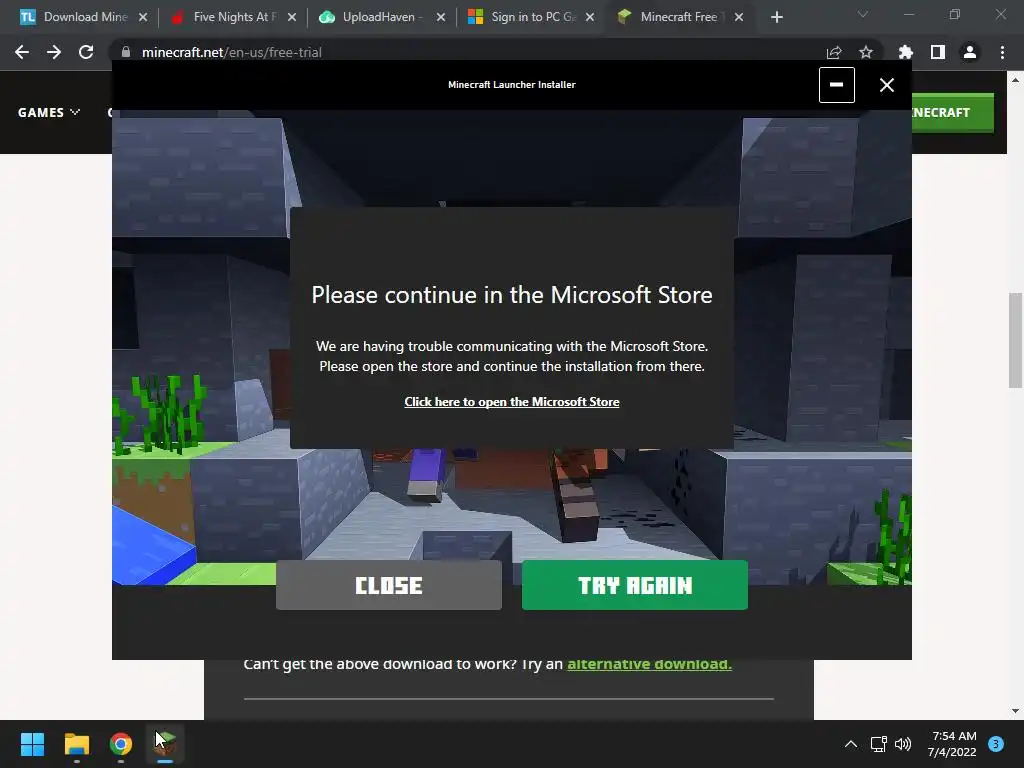Close the UploadHaven tab
The width and height of the screenshot is (1024, 768).
click(x=441, y=17)
